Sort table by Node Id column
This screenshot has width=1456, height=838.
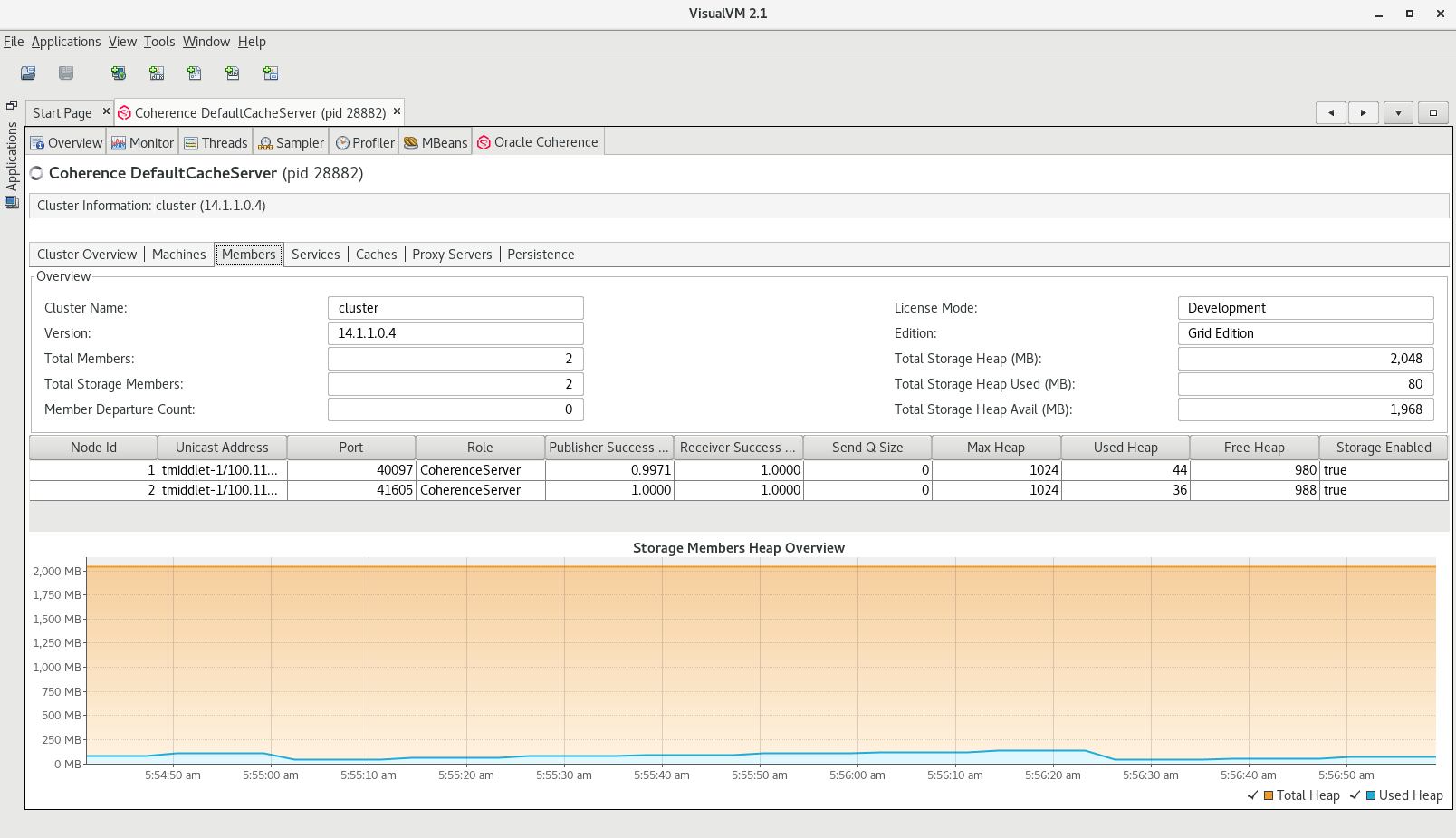pyautogui.click(x=93, y=448)
